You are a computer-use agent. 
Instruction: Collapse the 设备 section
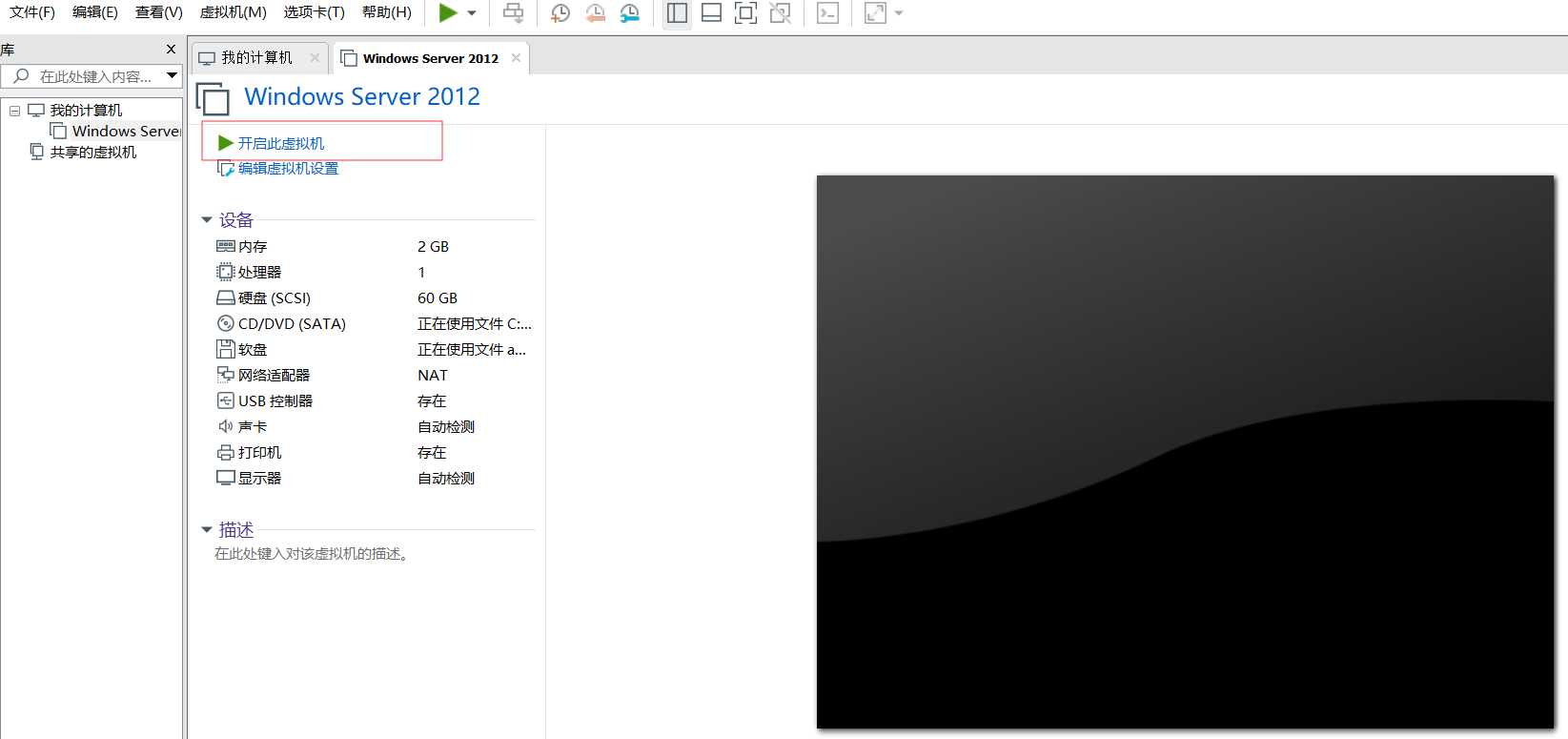coord(207,220)
